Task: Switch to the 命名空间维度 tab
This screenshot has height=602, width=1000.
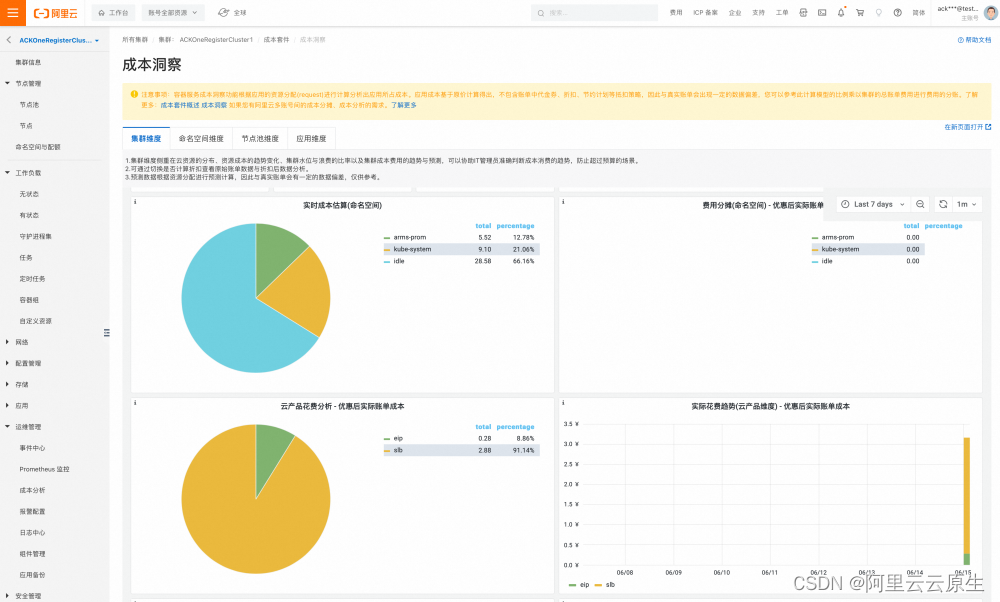Action: point(201,138)
